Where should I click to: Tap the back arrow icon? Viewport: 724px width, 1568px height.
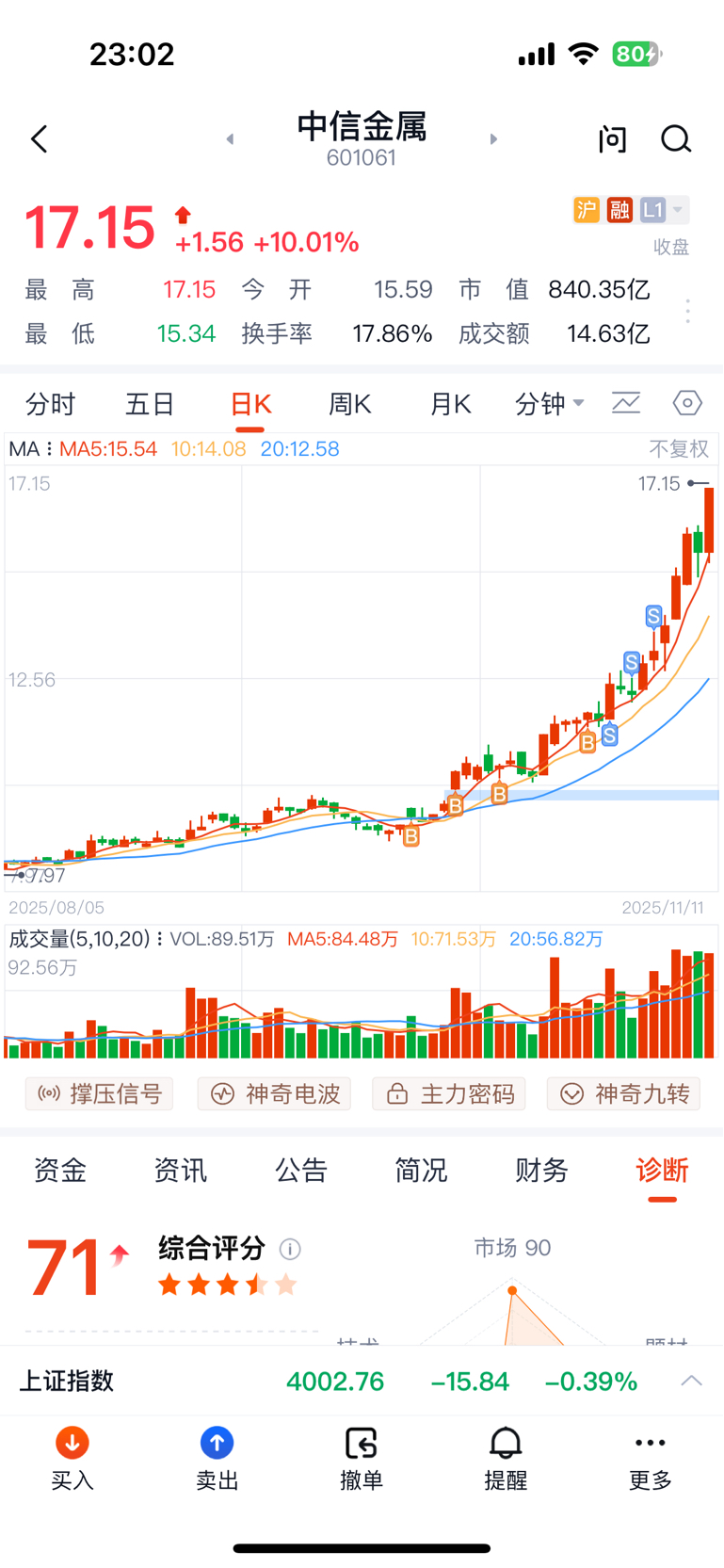[39, 139]
